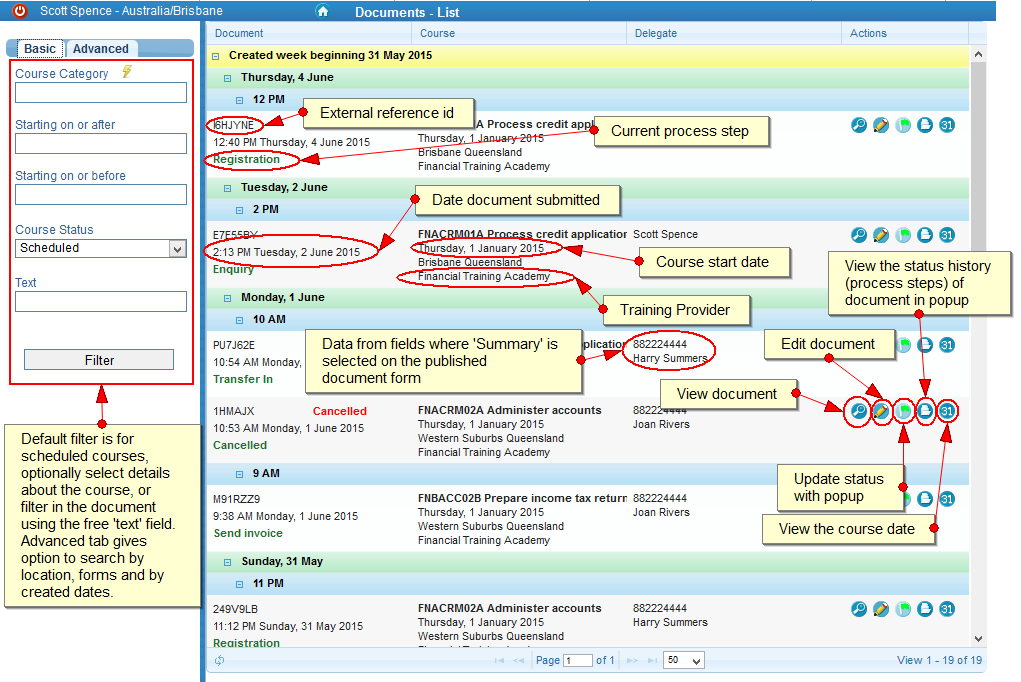Switch to the Basic tab
1021x682 pixels.
click(x=39, y=49)
